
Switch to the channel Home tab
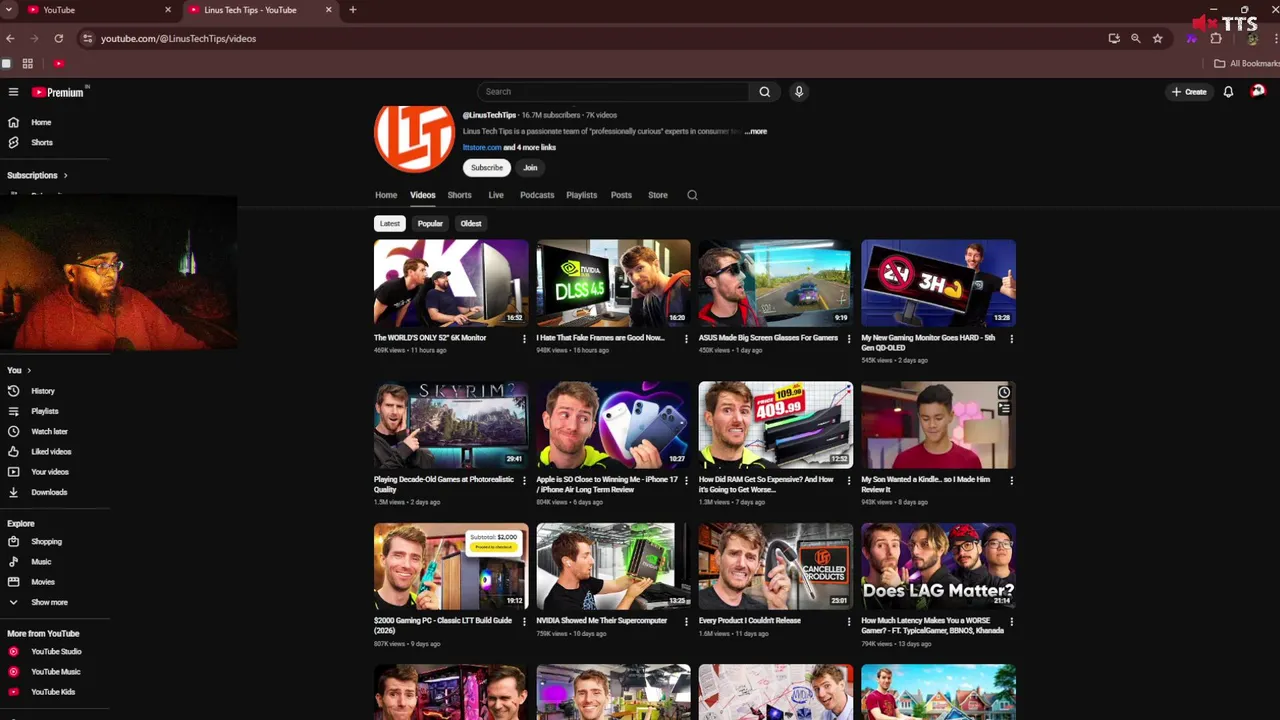pyautogui.click(x=386, y=195)
